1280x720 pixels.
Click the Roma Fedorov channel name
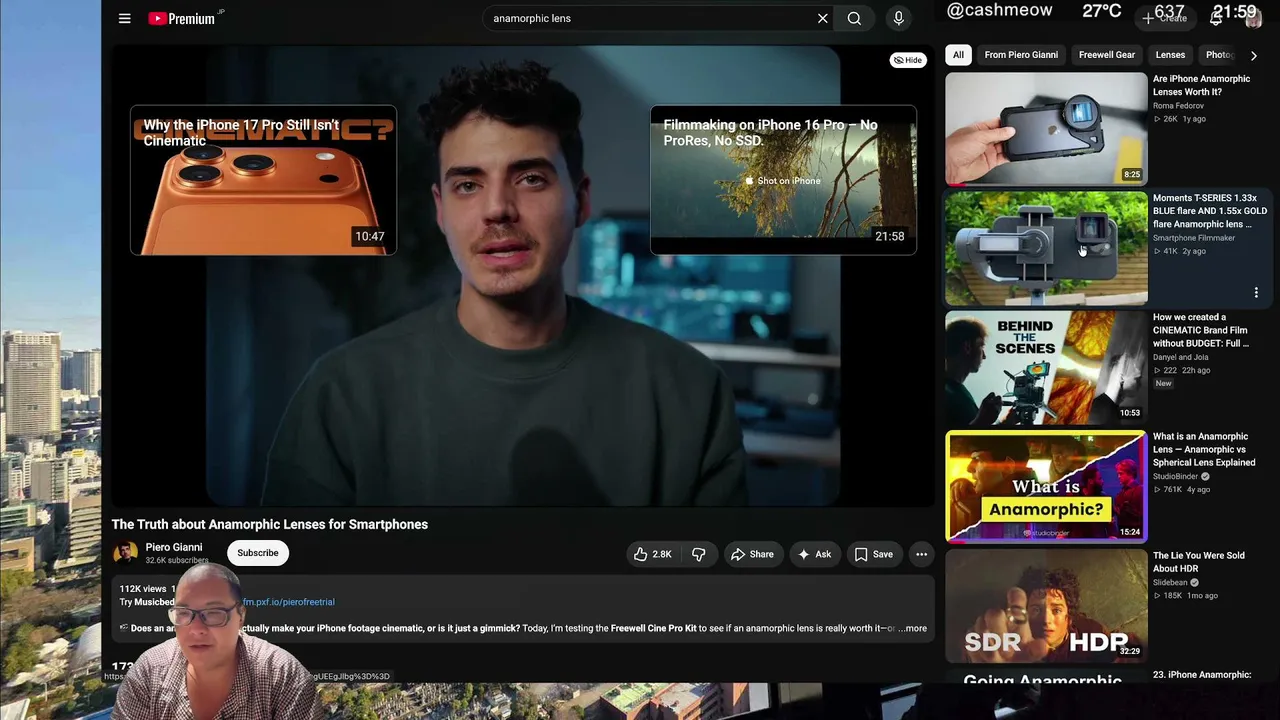tap(1178, 106)
